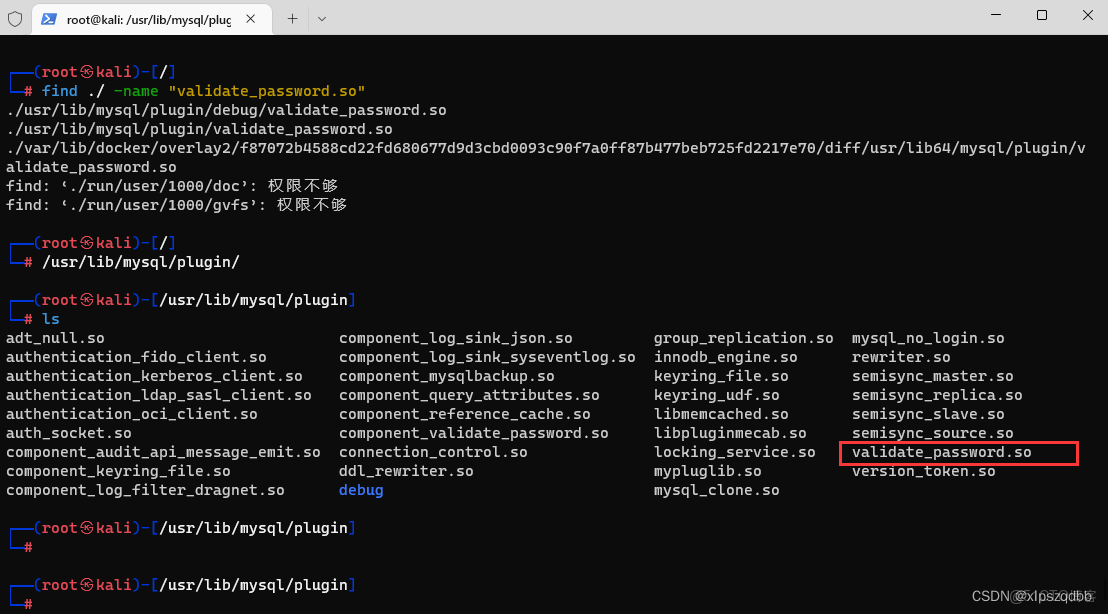Click component_audit_api_message_emit.so file name

click(163, 453)
